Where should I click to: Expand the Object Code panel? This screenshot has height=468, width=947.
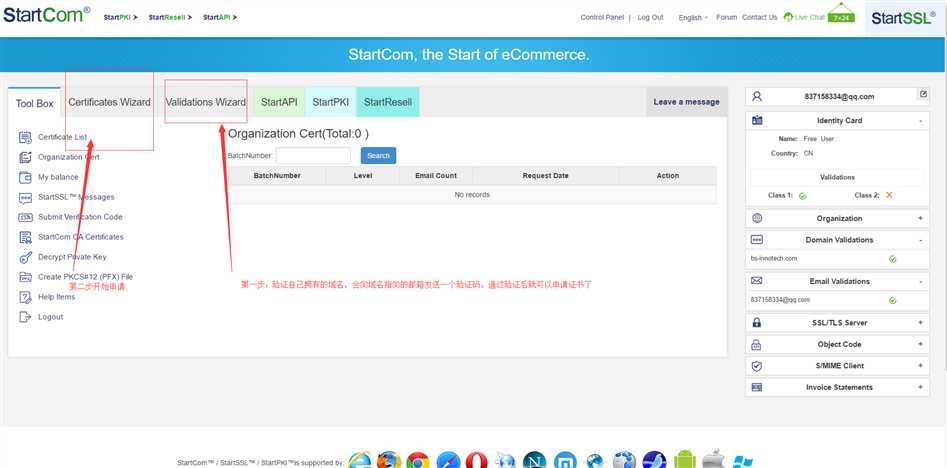click(x=920, y=344)
